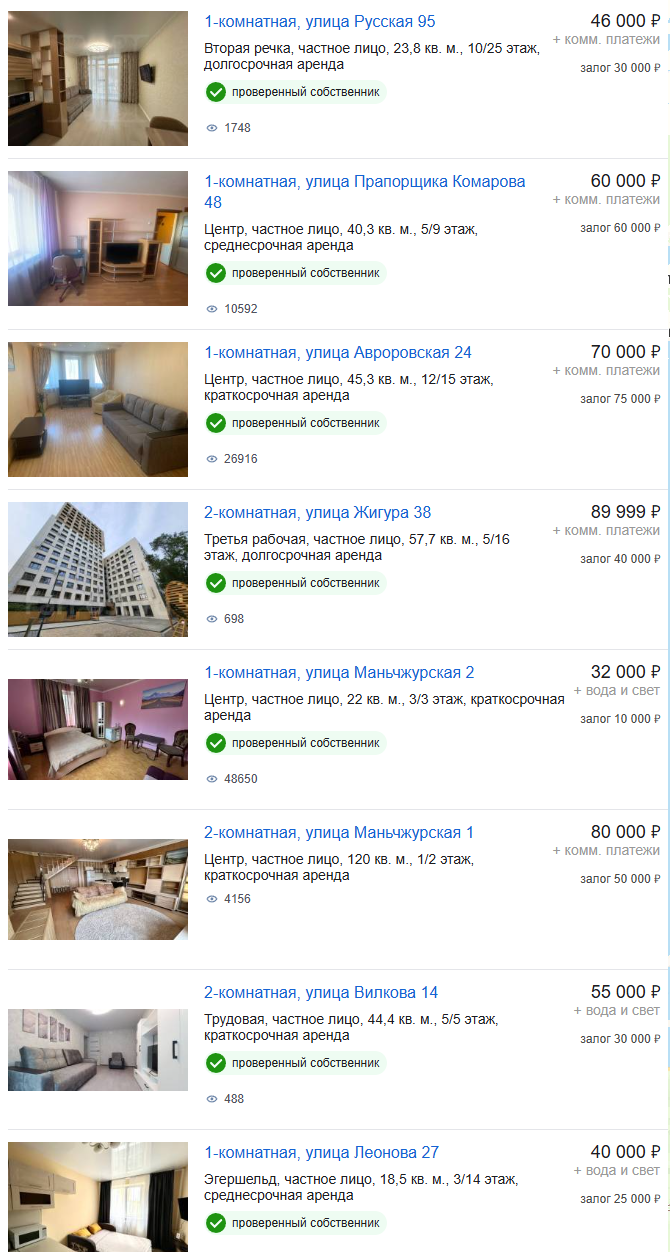Click the eye icon beside 488 views
Viewport: 670px width, 1252px height.
[211, 1099]
